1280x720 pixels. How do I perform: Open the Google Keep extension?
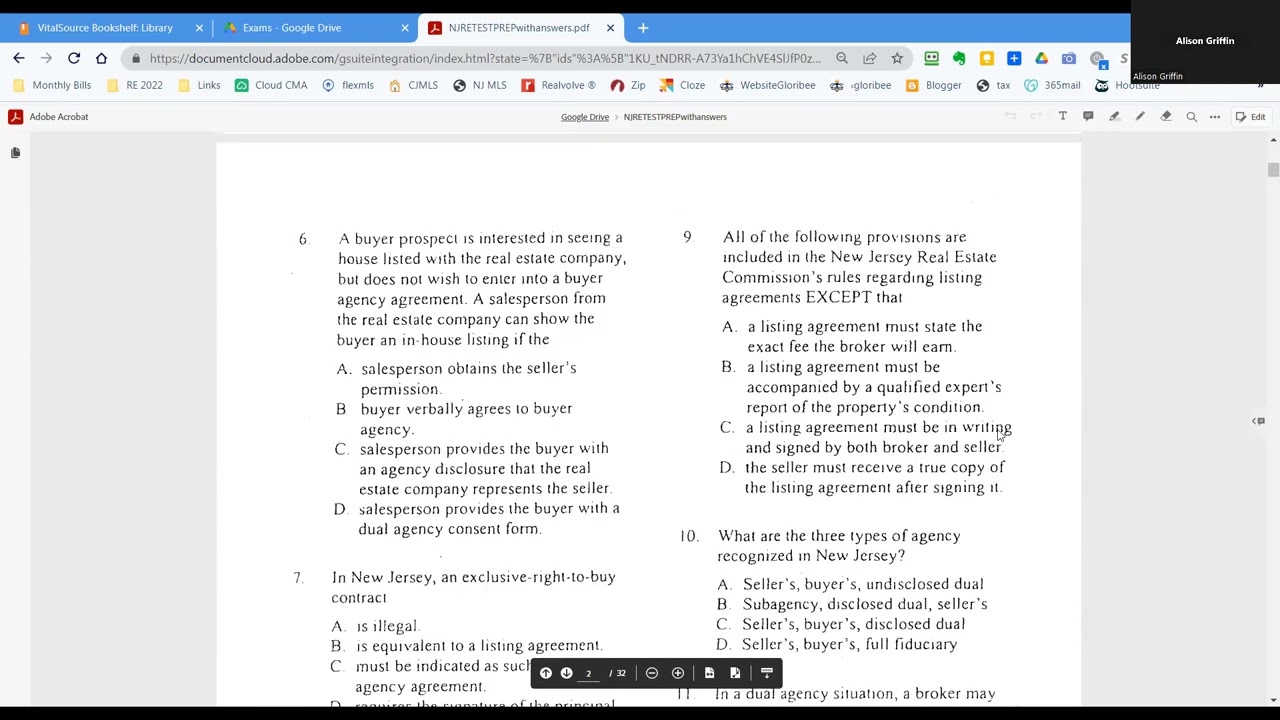pos(987,58)
